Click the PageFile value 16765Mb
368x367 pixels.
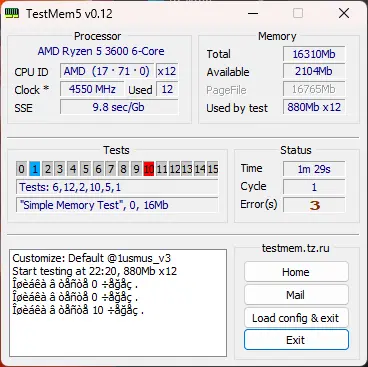[314, 89]
